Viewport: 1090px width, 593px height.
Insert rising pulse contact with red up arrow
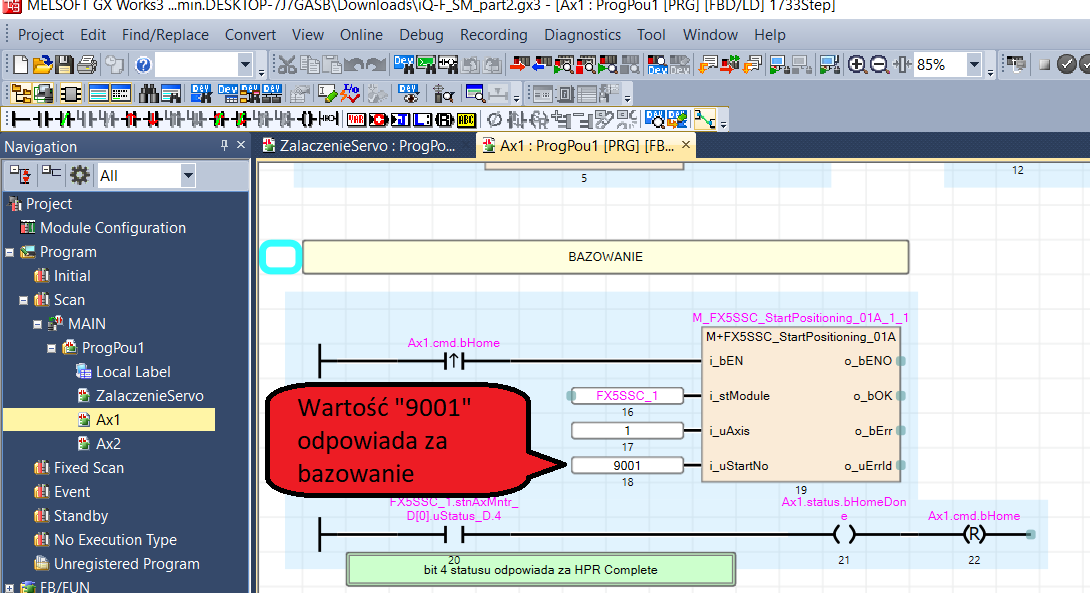pos(131,120)
